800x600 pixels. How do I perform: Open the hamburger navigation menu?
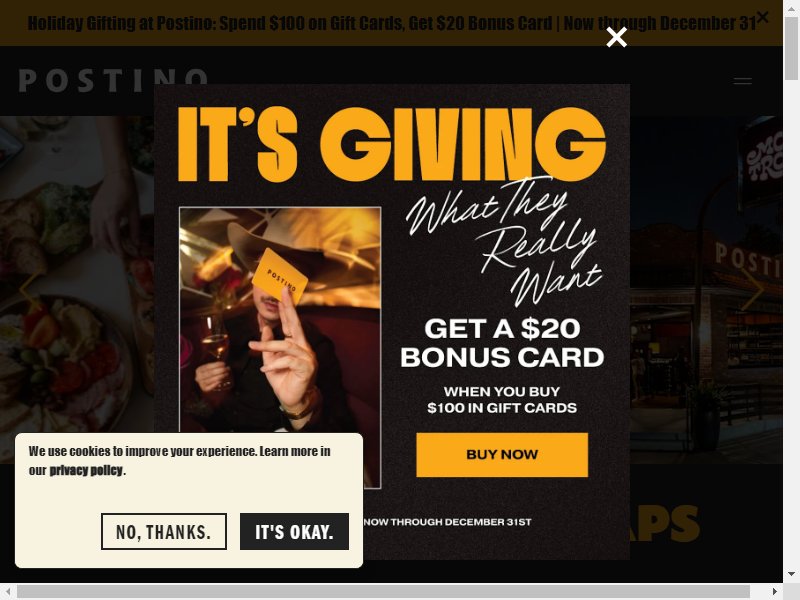(x=742, y=81)
